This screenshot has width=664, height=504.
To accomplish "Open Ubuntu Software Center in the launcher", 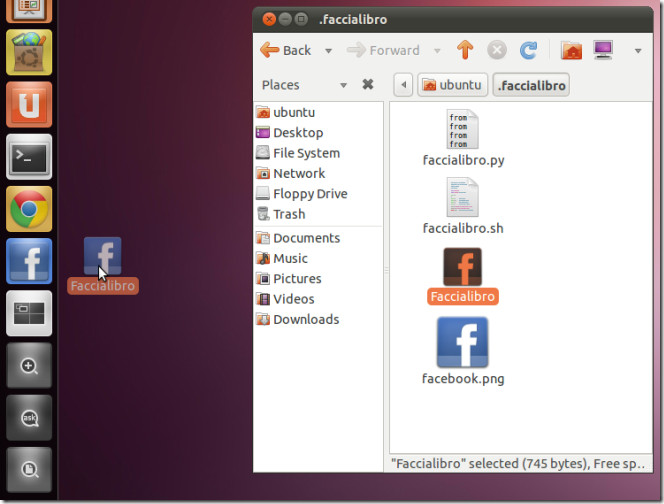I will coord(29,53).
